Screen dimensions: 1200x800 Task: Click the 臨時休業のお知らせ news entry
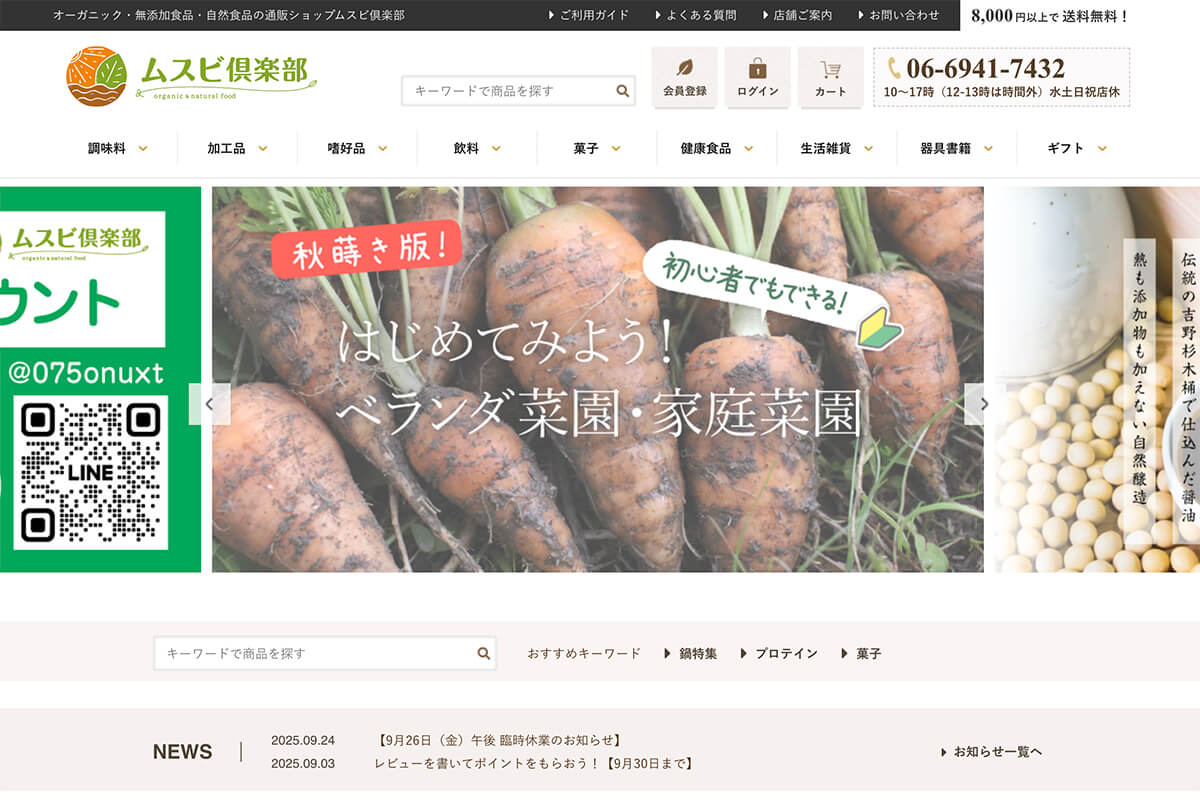[x=500, y=741]
